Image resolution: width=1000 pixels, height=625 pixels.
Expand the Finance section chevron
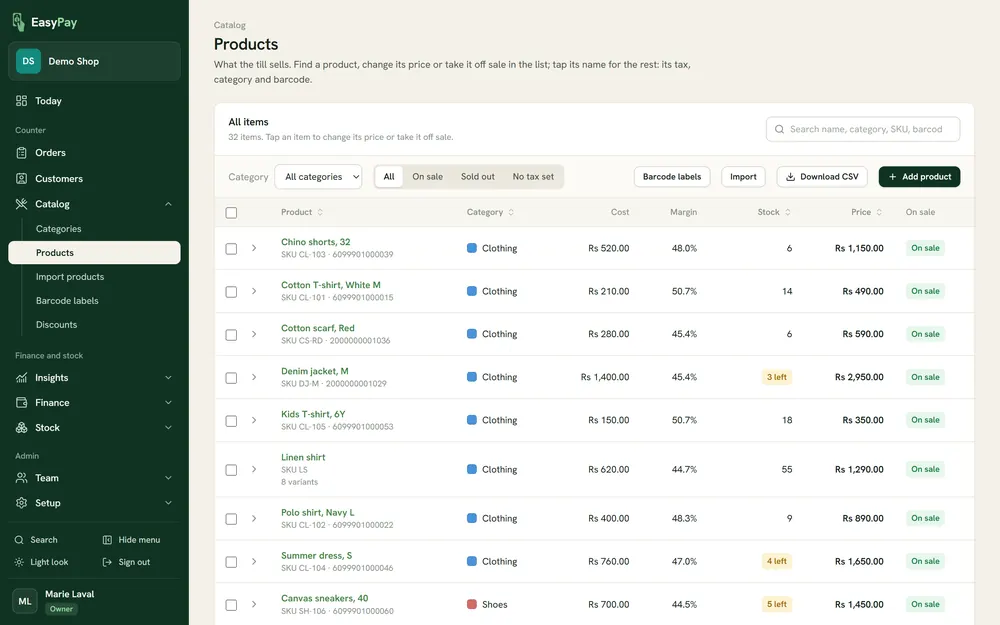tap(168, 402)
